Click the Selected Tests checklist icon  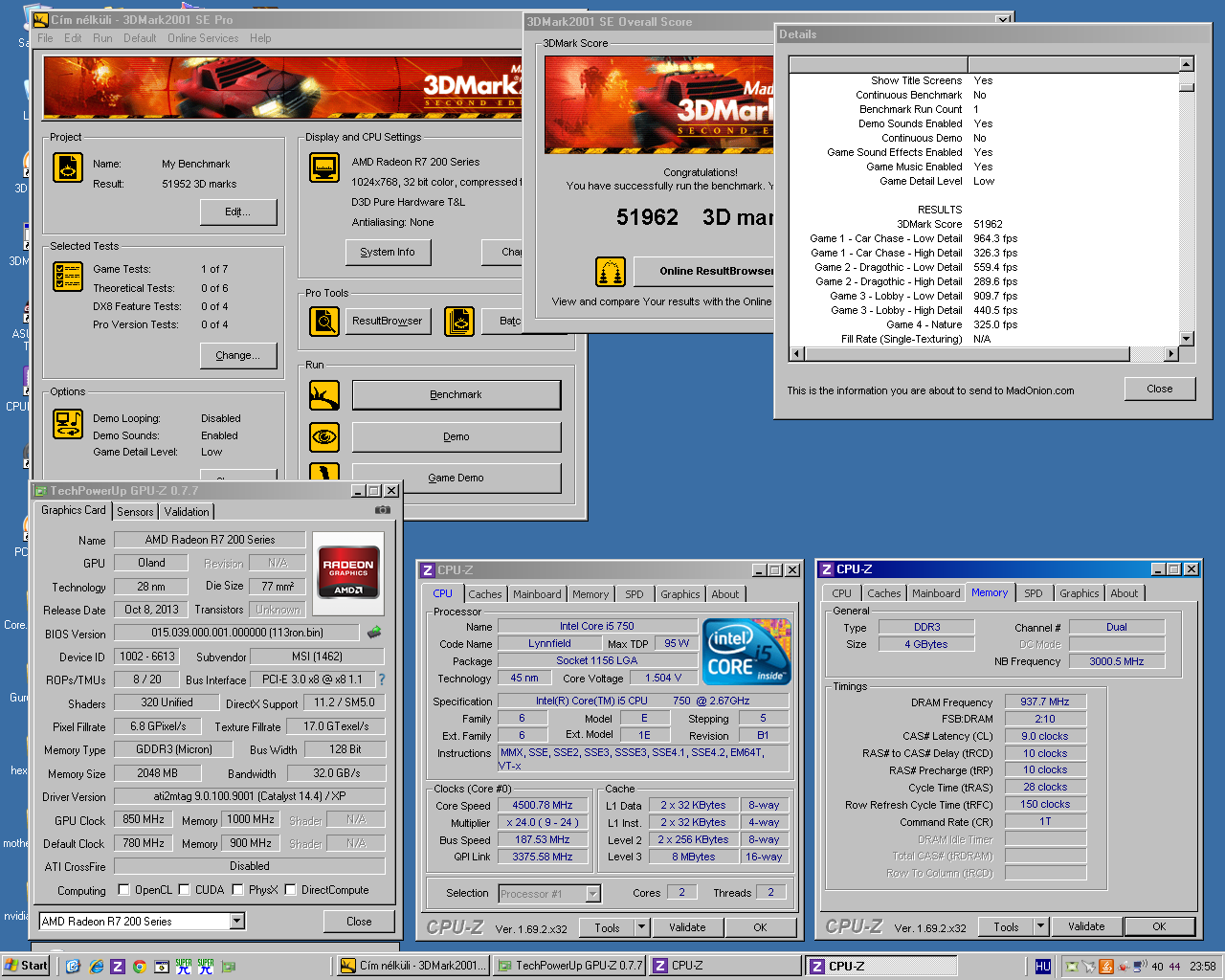pos(67,277)
